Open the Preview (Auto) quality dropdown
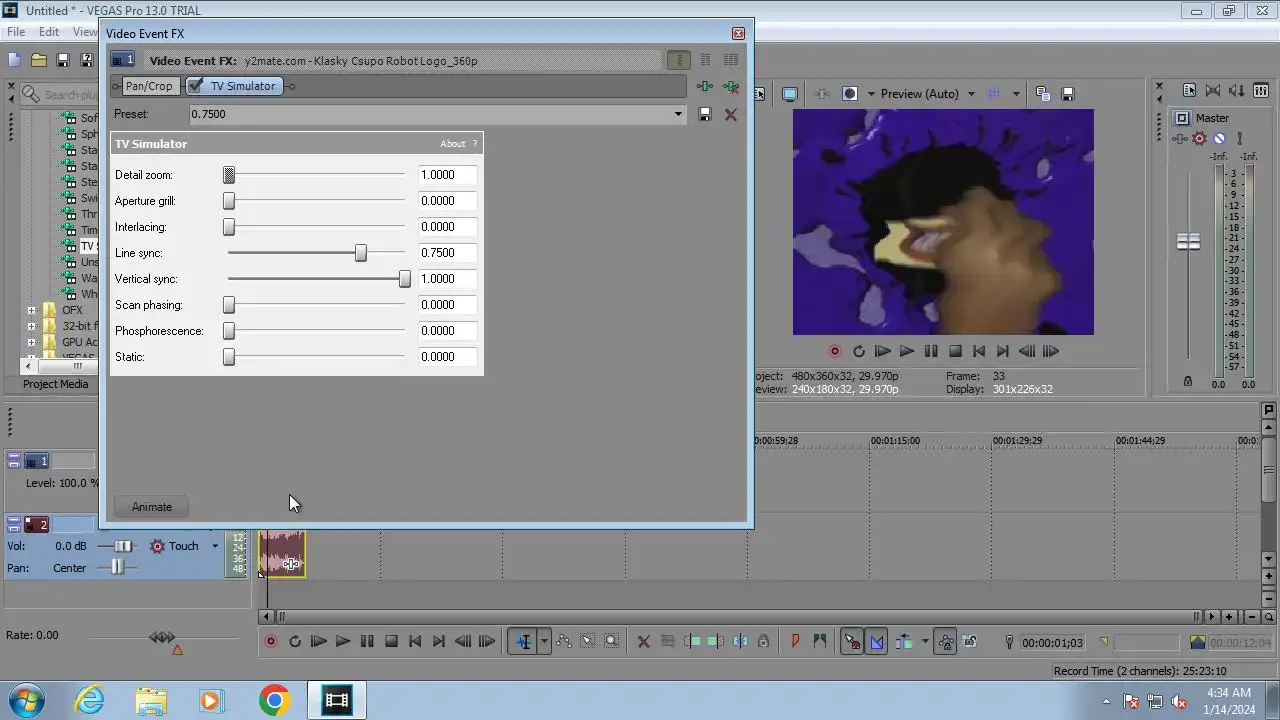Screen dimensions: 1280x720 971,94
